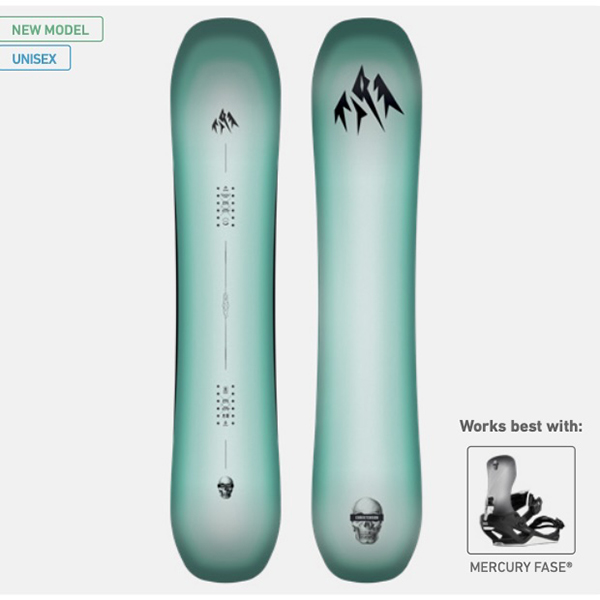Click the vertical line above small skull
600x600 pixels.
pos(225,454)
